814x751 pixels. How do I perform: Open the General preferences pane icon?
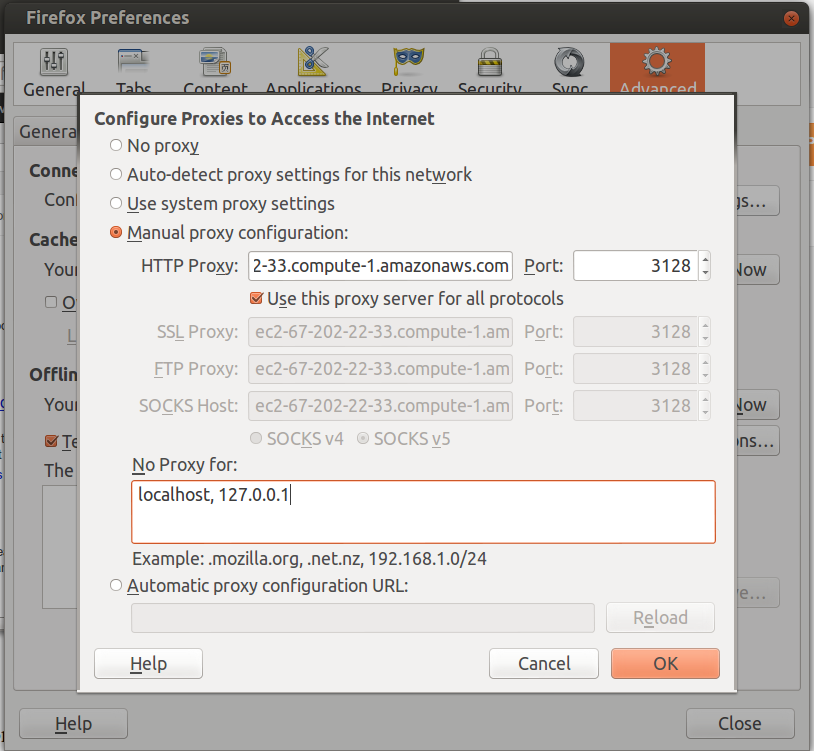pos(53,62)
